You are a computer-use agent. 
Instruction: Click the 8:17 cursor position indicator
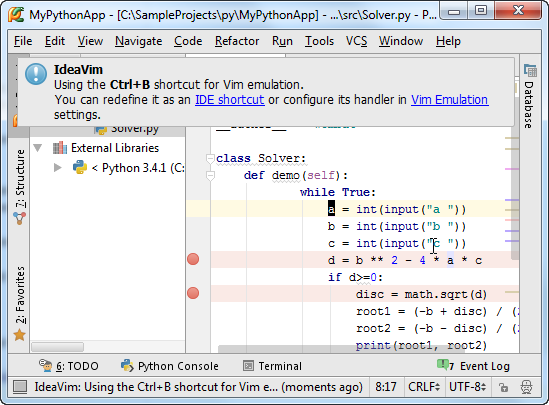(x=386, y=387)
